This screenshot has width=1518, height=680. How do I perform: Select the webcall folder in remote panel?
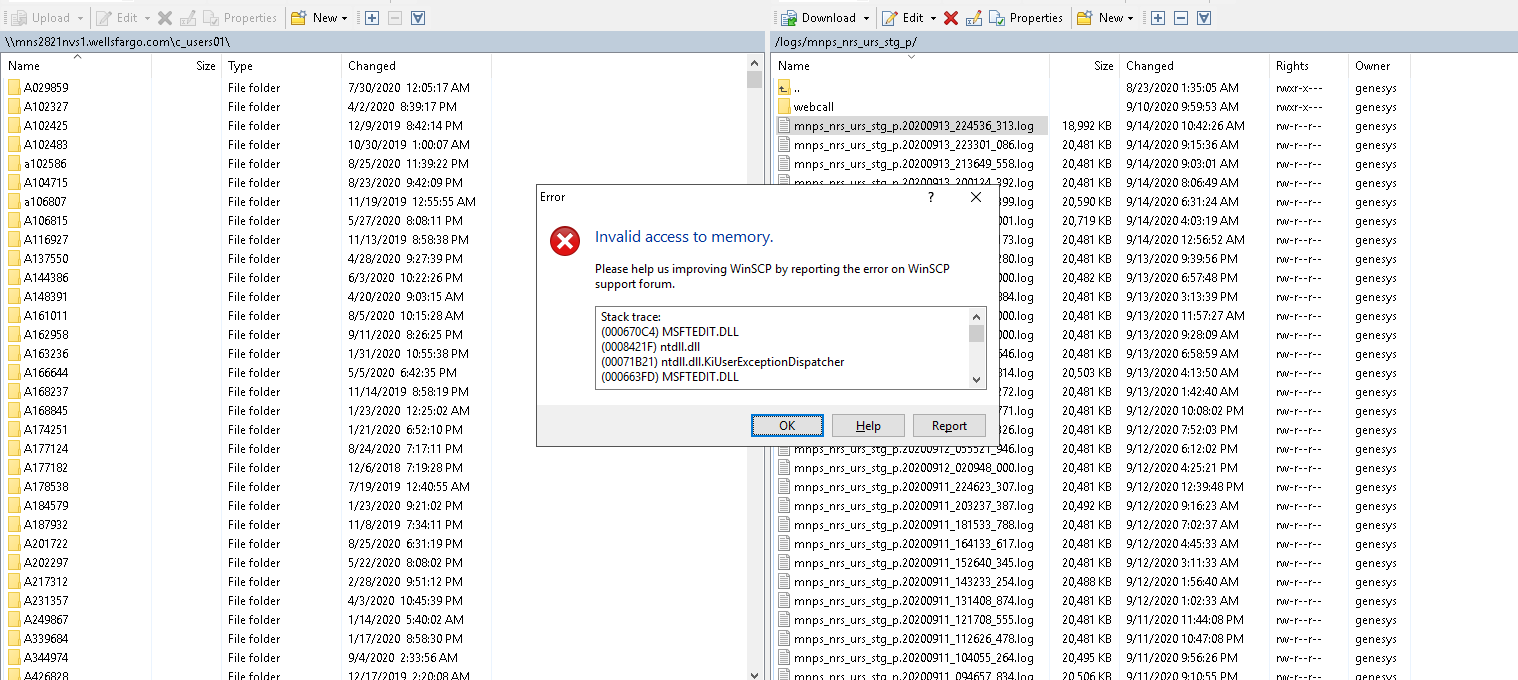click(813, 107)
